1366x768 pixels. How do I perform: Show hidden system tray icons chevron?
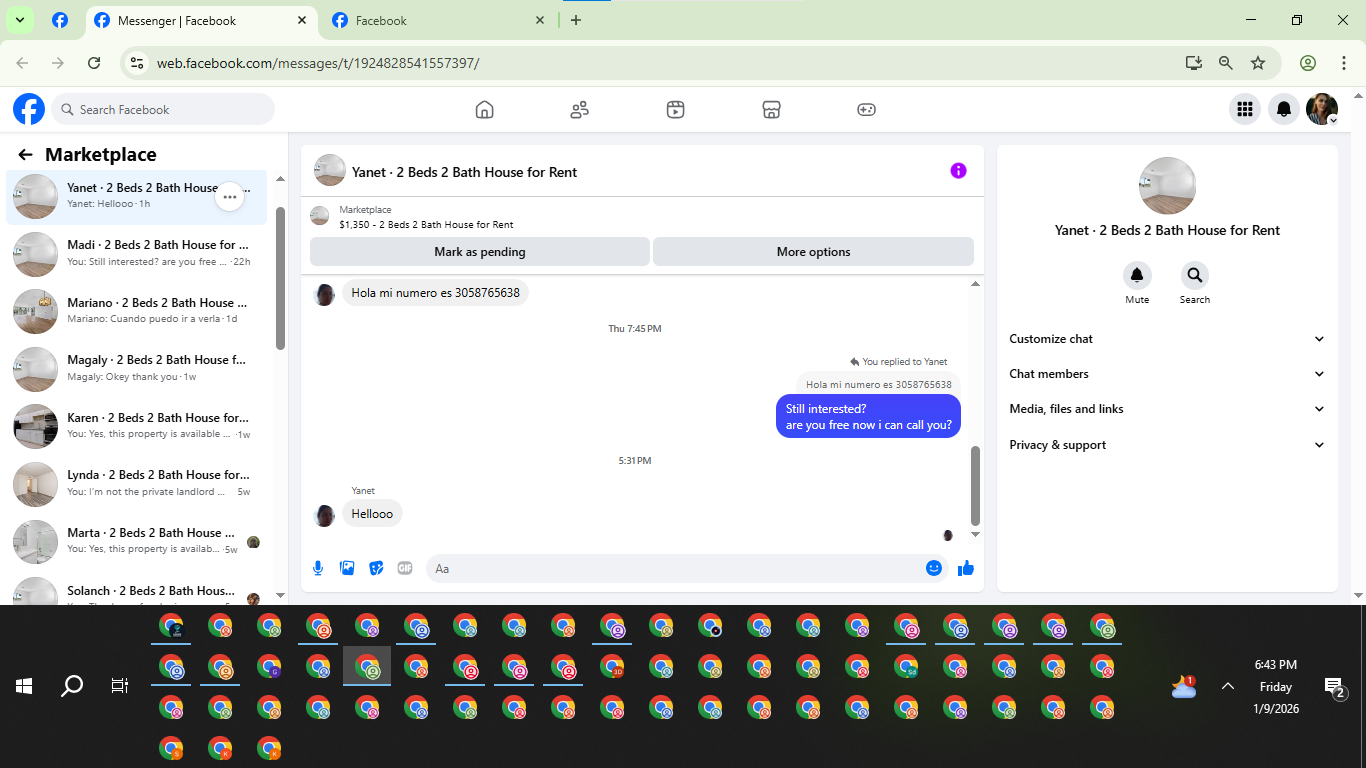tap(1228, 686)
